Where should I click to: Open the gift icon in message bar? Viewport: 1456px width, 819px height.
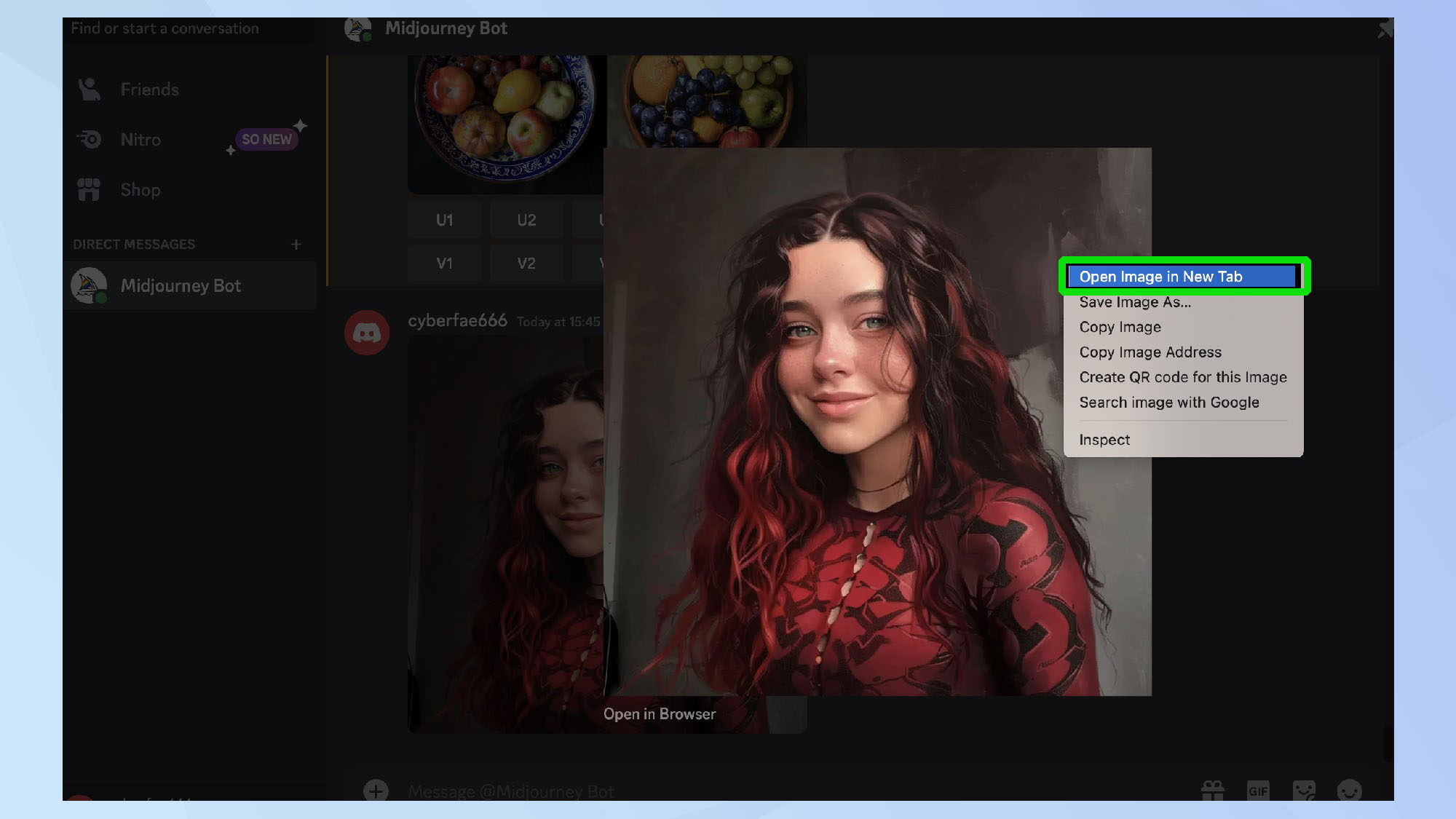coord(1212,791)
